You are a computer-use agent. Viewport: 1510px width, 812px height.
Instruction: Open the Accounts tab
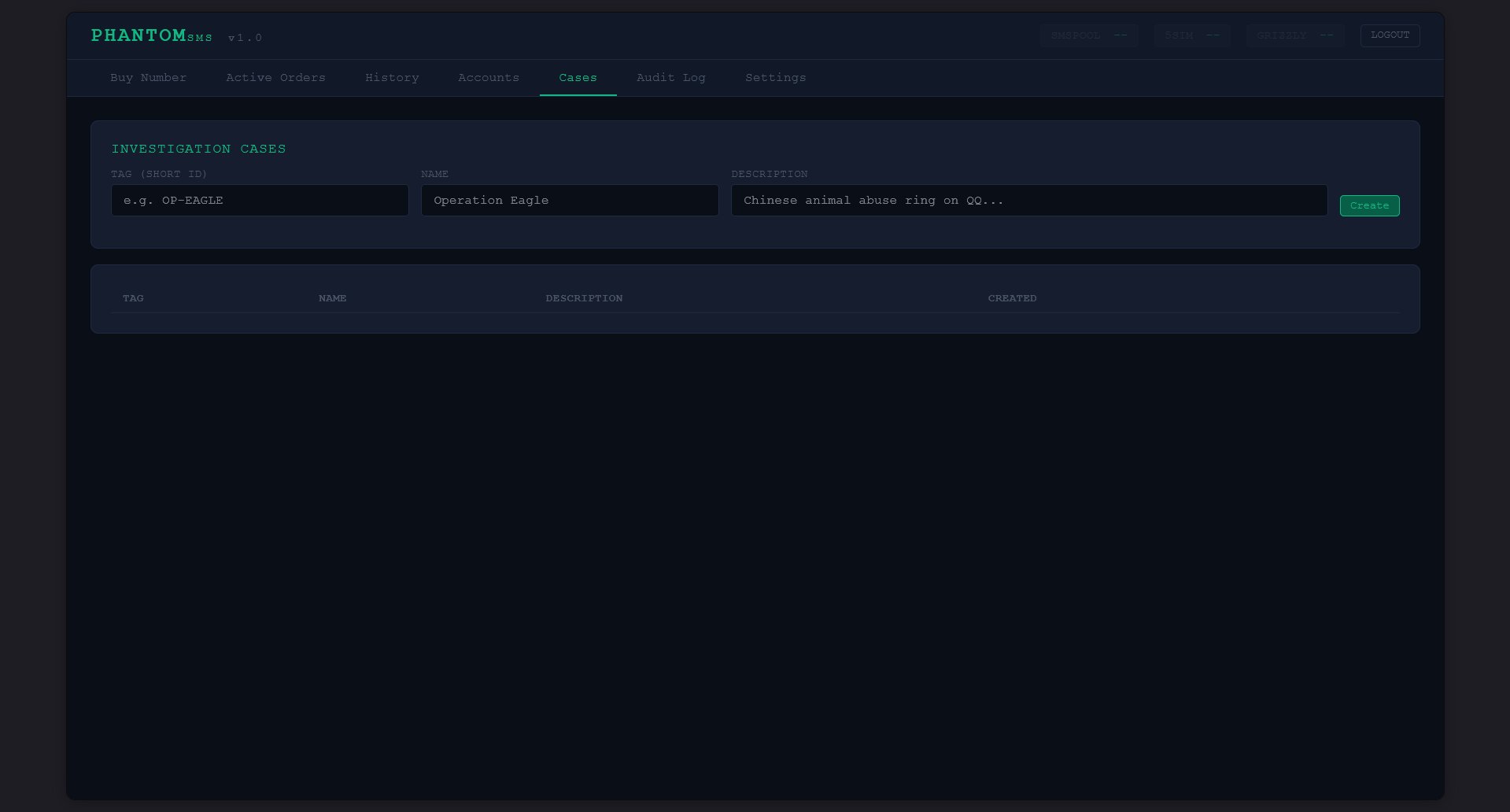(489, 78)
